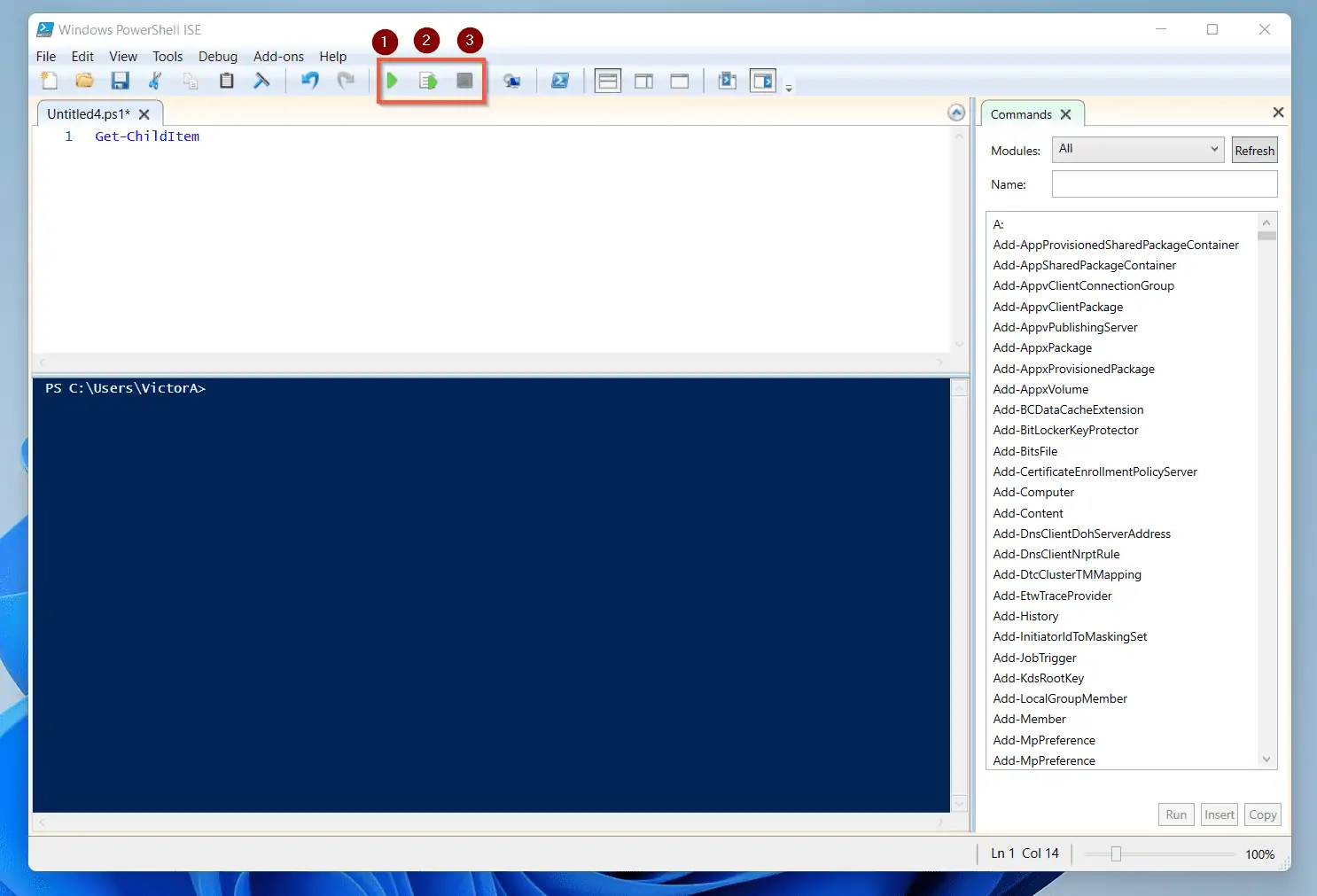Save the script using floppy disk icon
1317x896 pixels.
[x=120, y=81]
